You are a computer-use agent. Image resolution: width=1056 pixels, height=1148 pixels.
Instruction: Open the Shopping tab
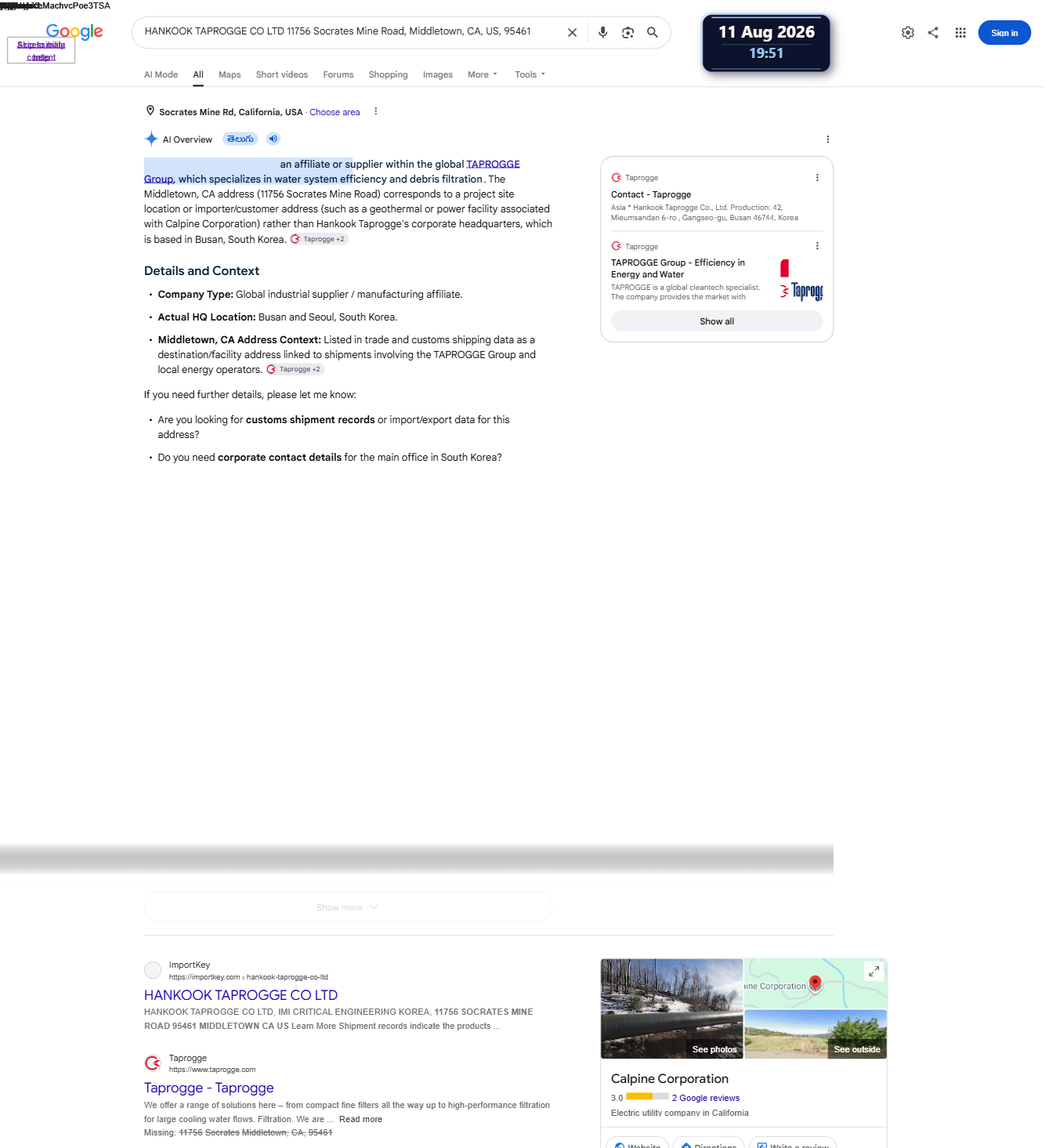click(x=389, y=74)
